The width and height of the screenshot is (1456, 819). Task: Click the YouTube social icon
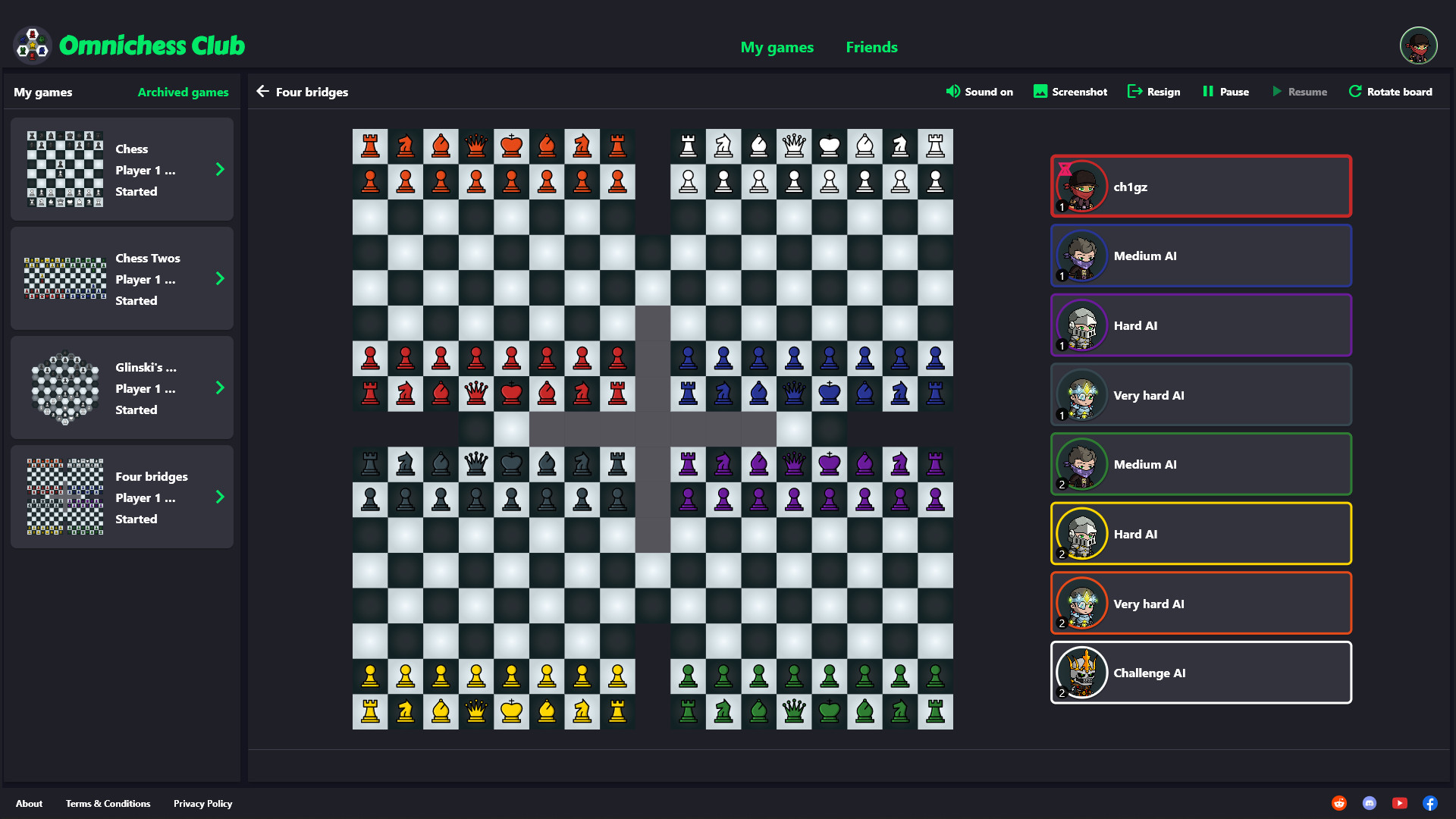[x=1398, y=802]
